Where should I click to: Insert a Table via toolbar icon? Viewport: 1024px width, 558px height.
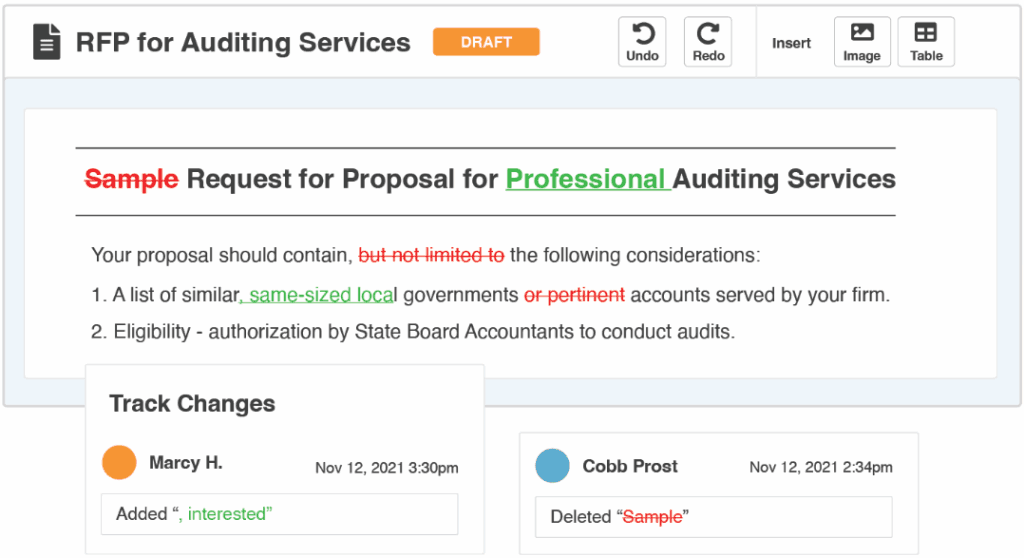[x=926, y=33]
